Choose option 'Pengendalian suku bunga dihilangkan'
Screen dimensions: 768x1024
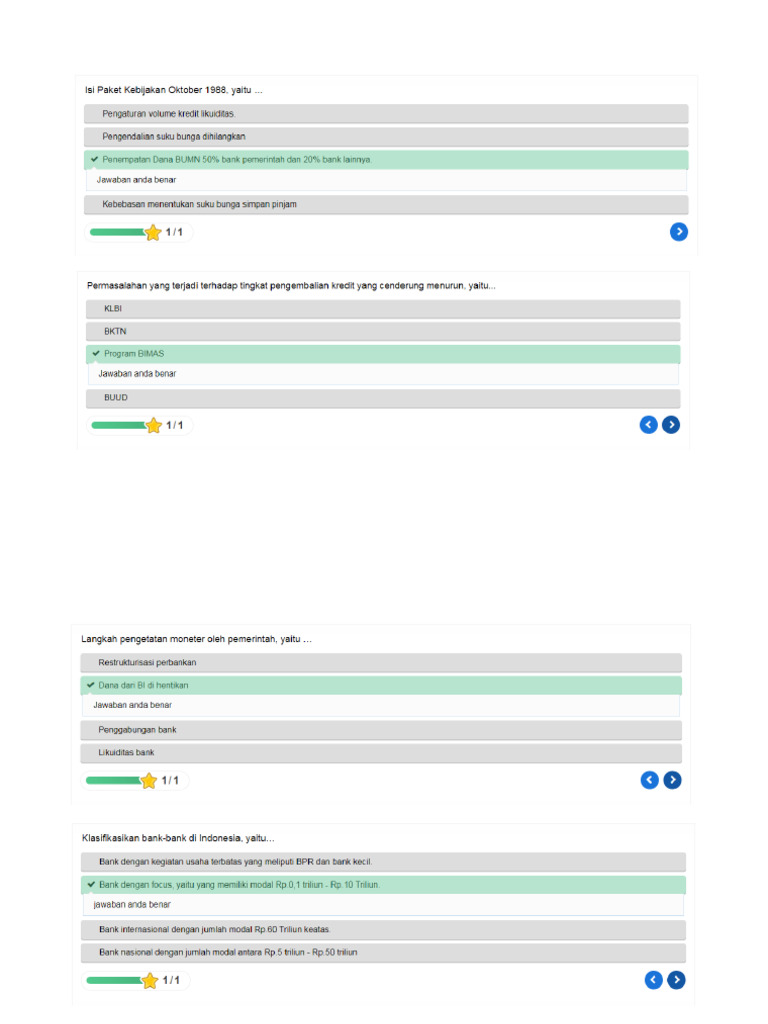386,136
